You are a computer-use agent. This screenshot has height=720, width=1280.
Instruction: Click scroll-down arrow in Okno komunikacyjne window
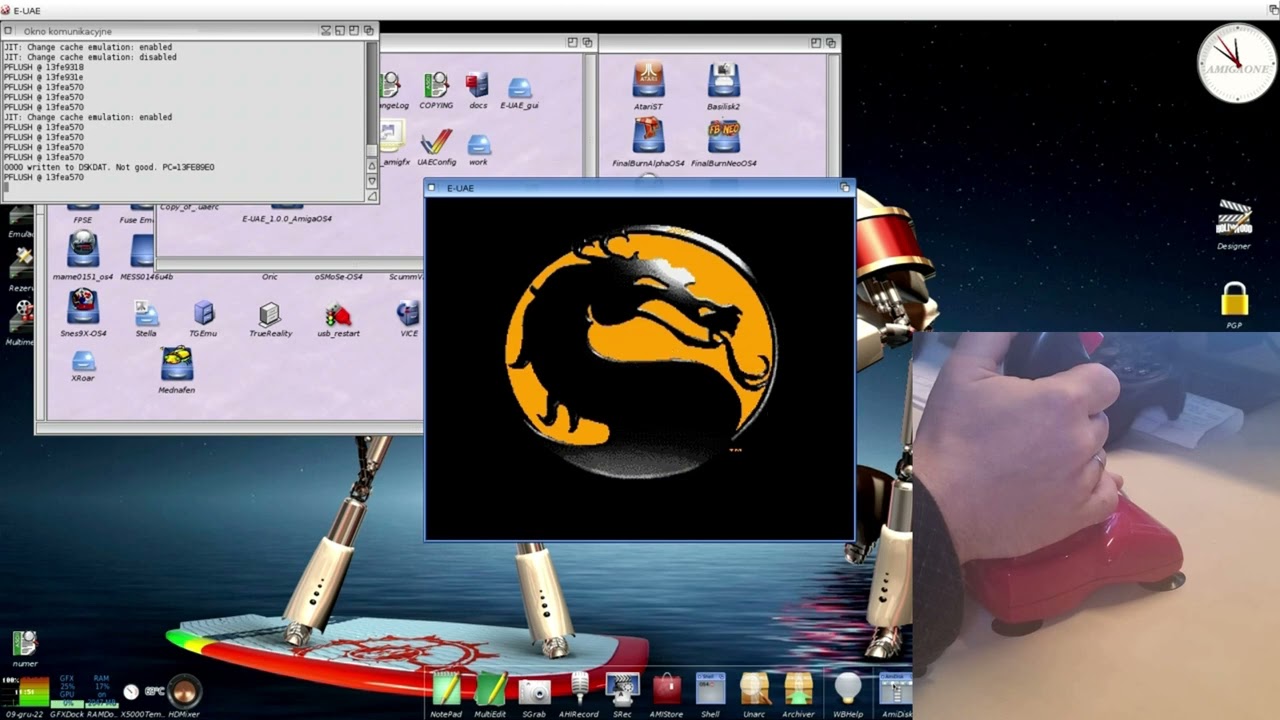pyautogui.click(x=372, y=181)
